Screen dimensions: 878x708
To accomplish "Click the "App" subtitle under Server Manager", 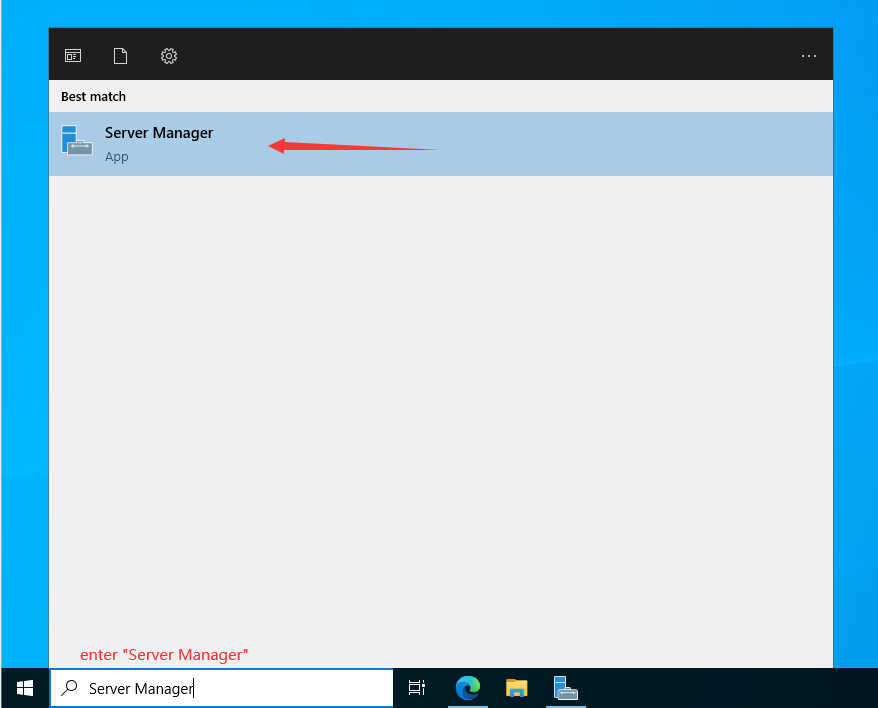I will point(117,157).
